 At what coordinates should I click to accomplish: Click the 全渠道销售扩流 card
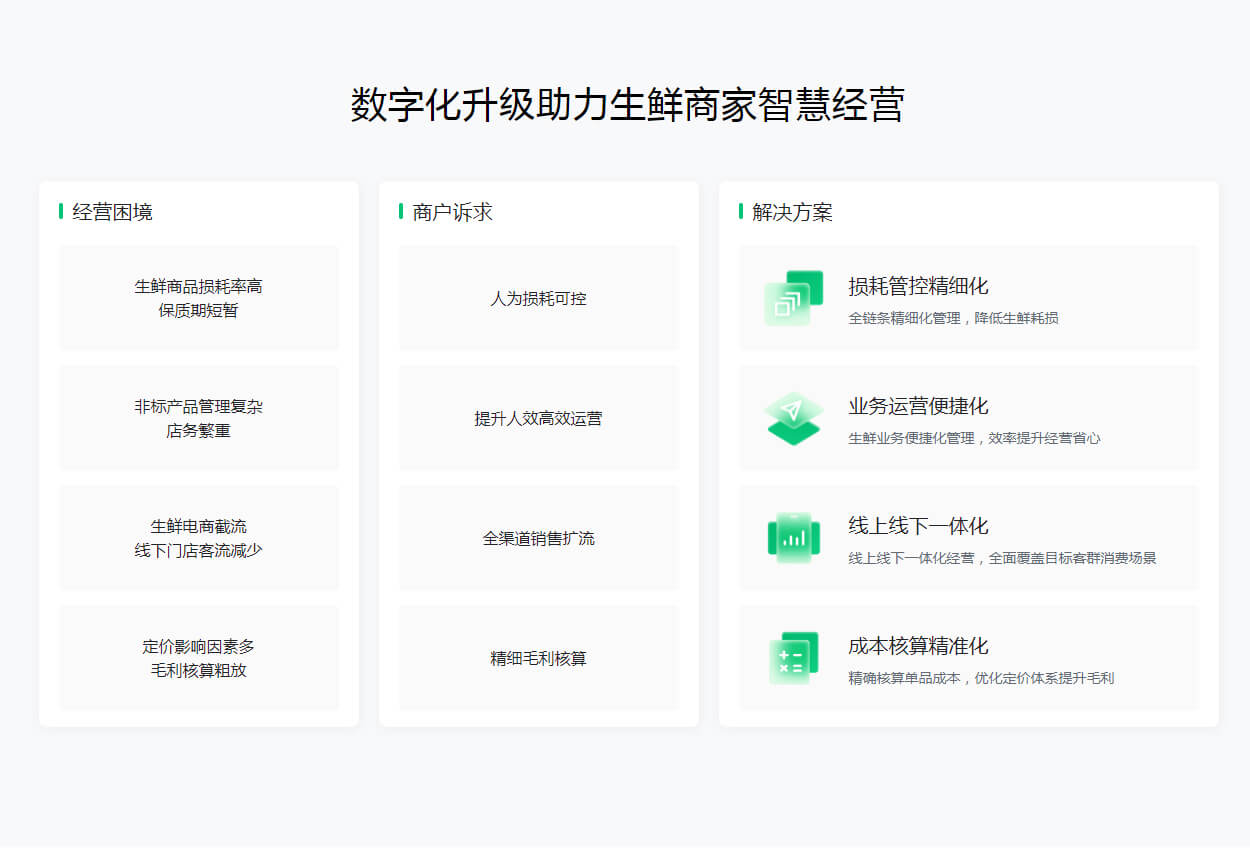pyautogui.click(x=539, y=538)
